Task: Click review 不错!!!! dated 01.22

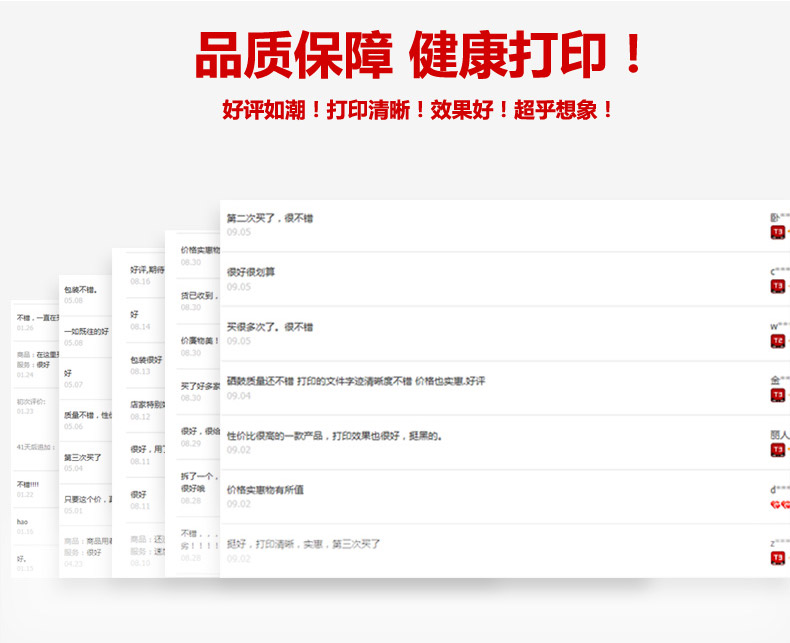Action: click(28, 484)
